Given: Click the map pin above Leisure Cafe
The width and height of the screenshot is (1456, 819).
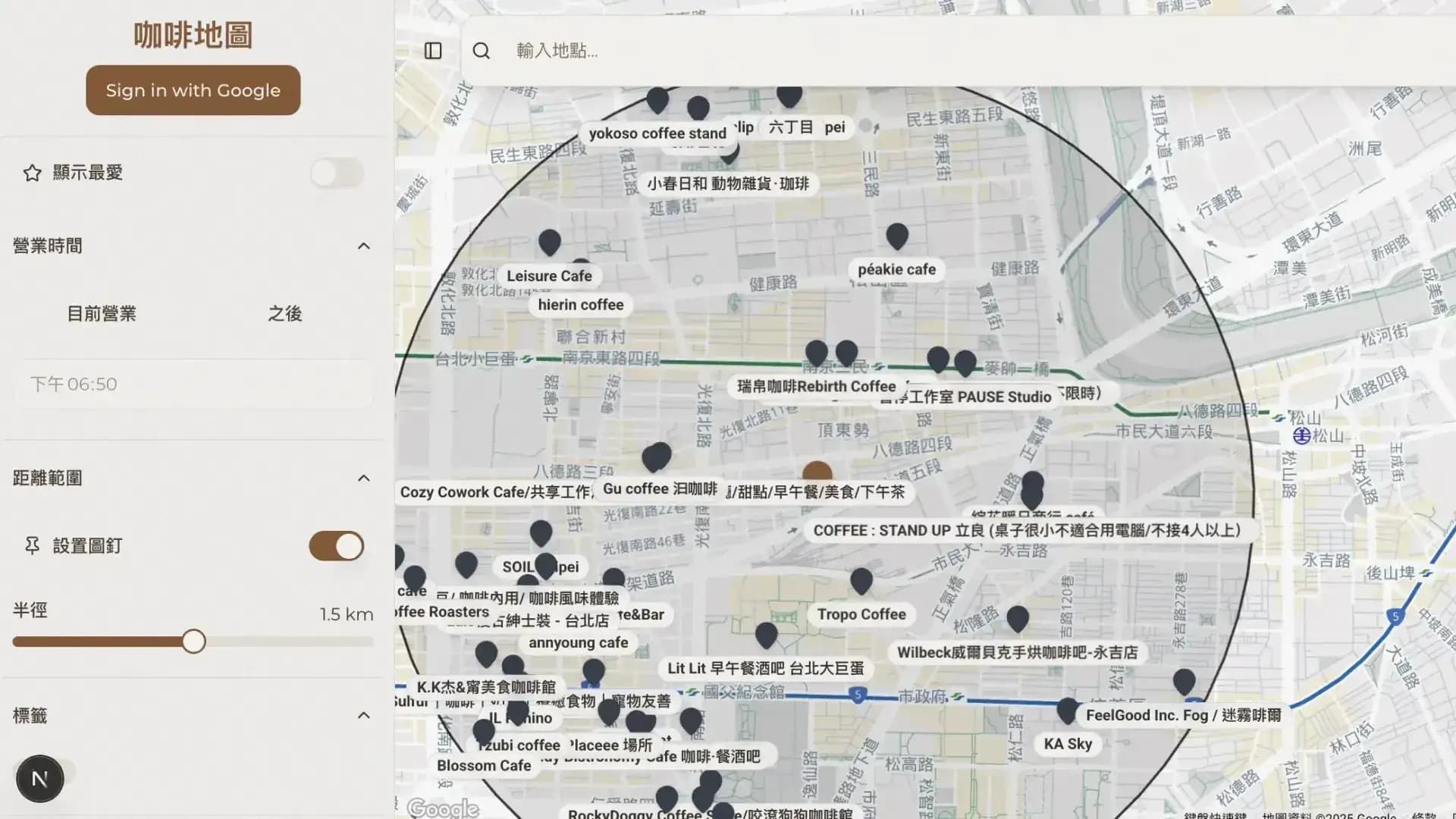Looking at the screenshot, I should (549, 242).
